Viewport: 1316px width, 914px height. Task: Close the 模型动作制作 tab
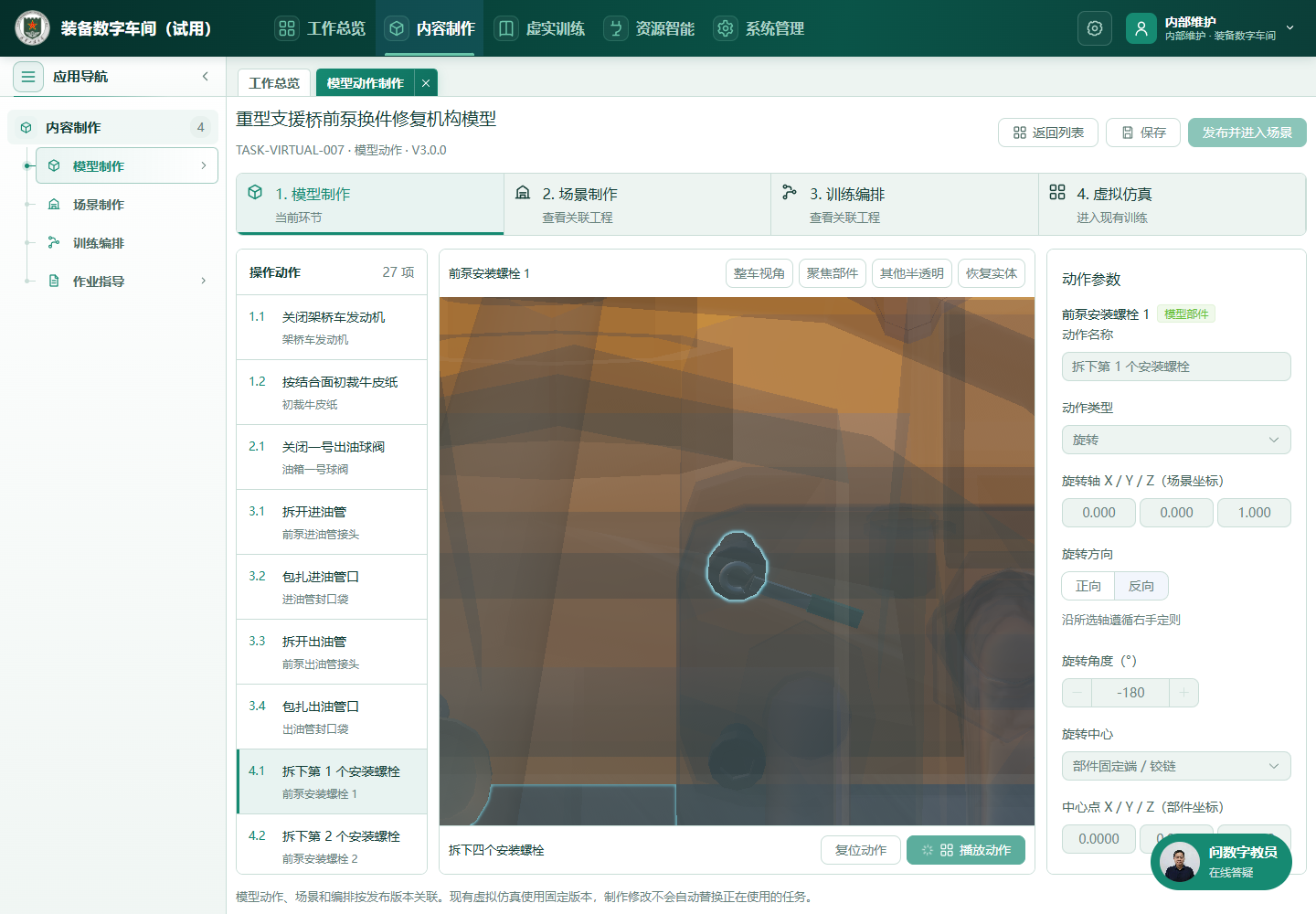point(426,83)
